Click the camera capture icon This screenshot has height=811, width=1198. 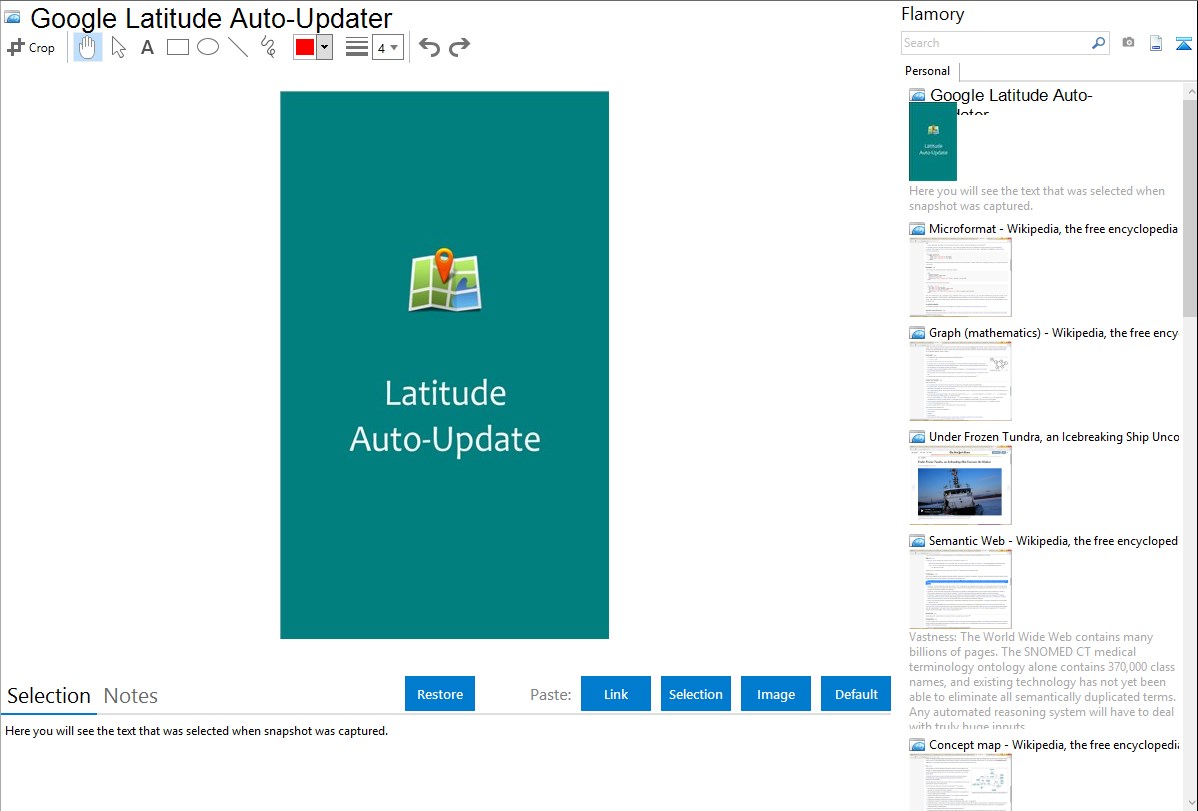click(1128, 43)
